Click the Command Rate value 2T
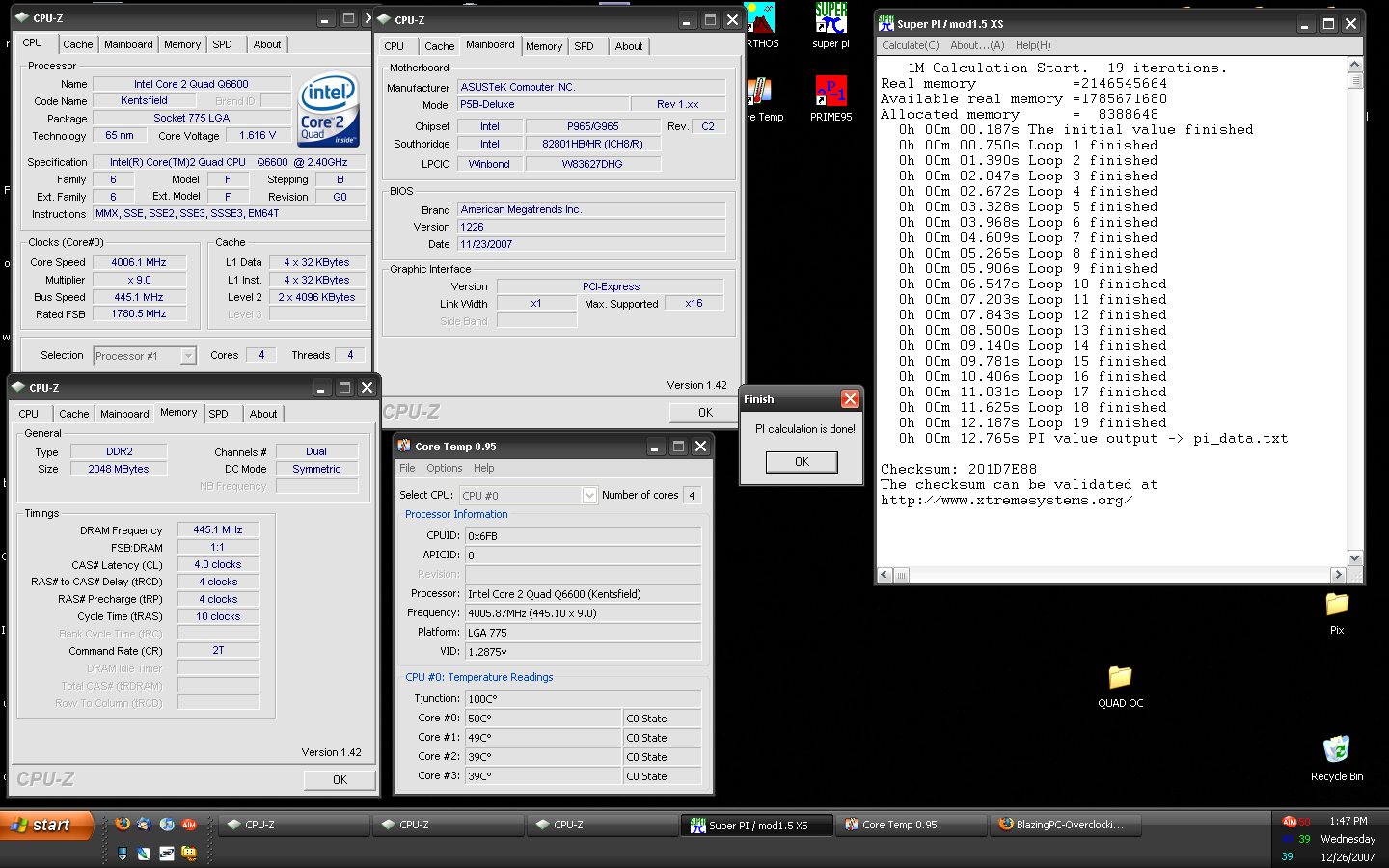This screenshot has height=868, width=1389. coord(218,651)
